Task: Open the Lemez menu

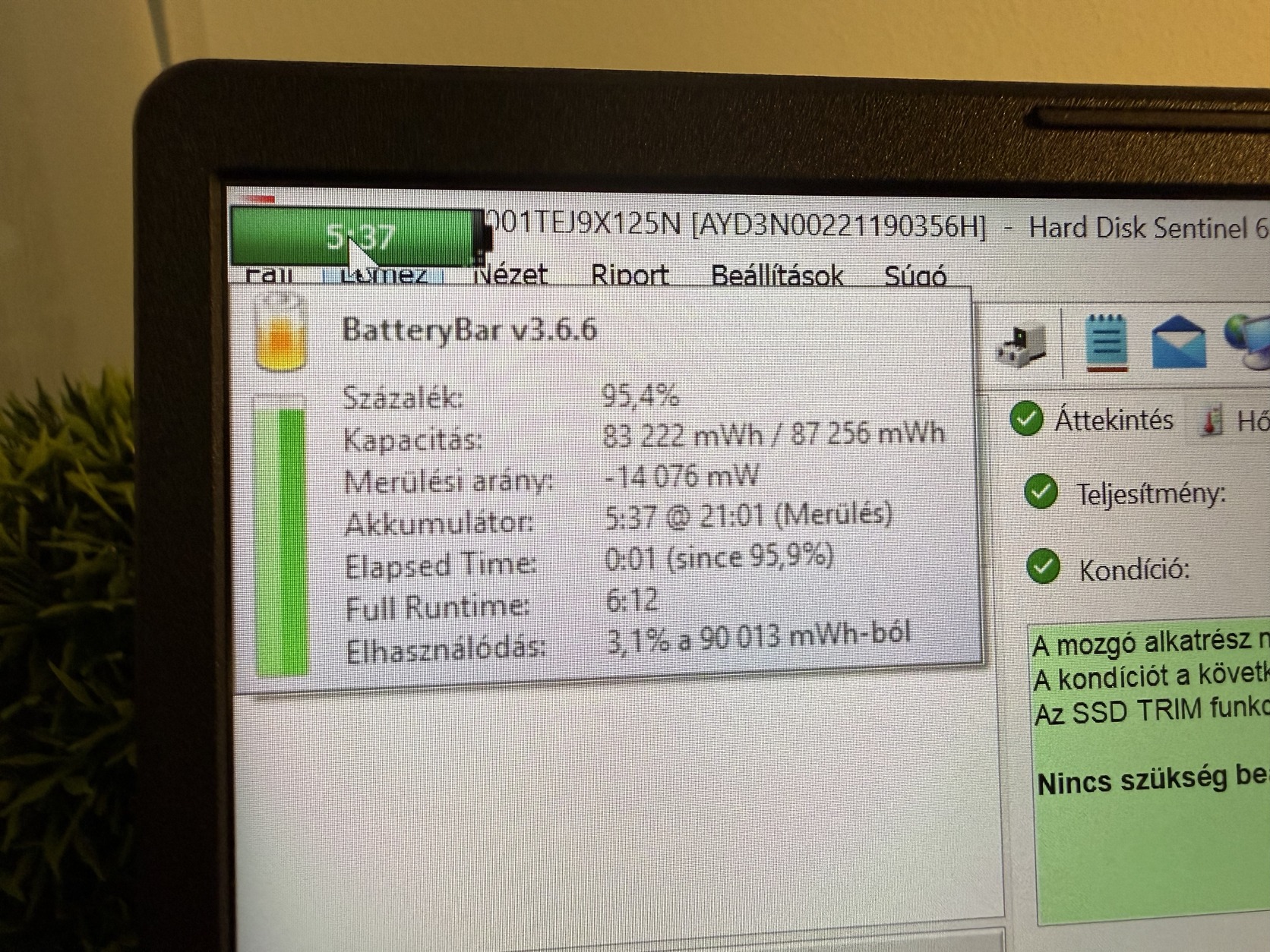Action: coord(383,276)
